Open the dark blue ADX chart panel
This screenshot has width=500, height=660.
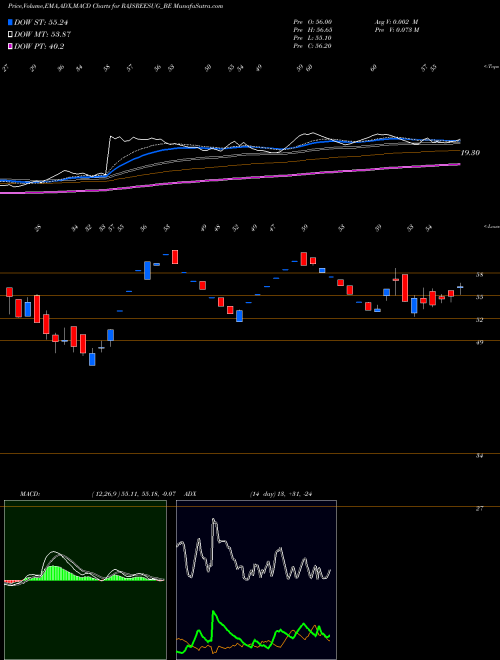coord(256,580)
